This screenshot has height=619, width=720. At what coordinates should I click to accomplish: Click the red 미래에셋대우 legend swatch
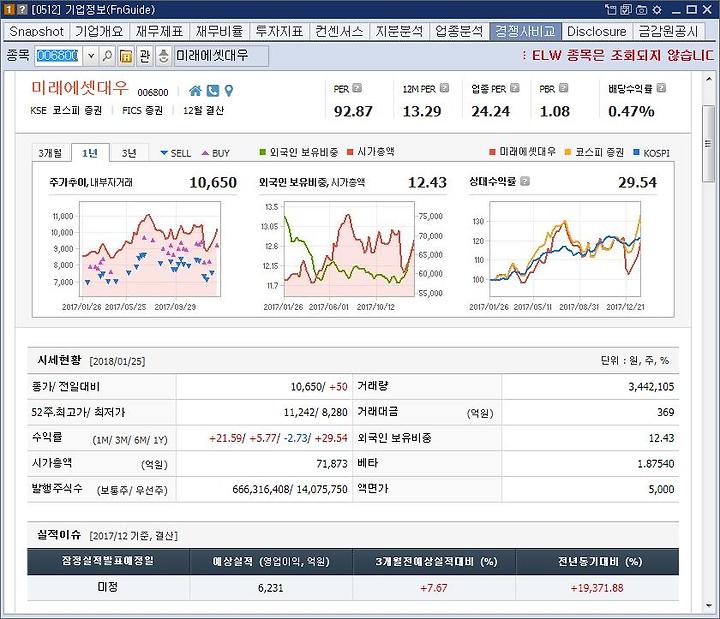pyautogui.click(x=493, y=152)
